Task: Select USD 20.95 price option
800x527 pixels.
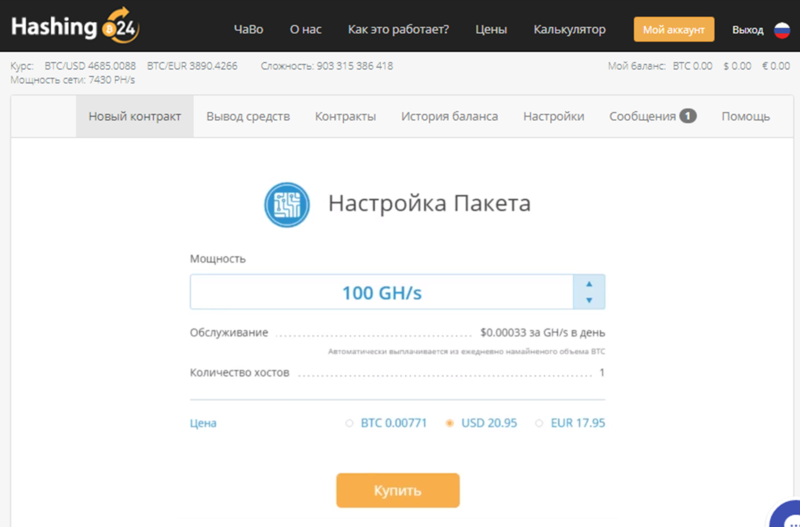Action: point(450,423)
